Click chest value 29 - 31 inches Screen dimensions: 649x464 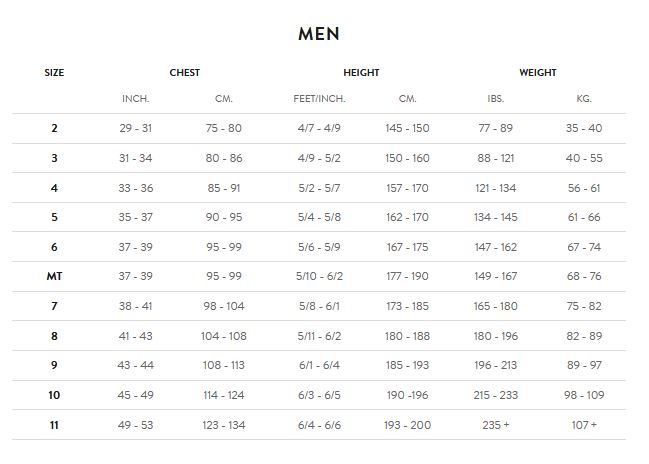coord(135,128)
